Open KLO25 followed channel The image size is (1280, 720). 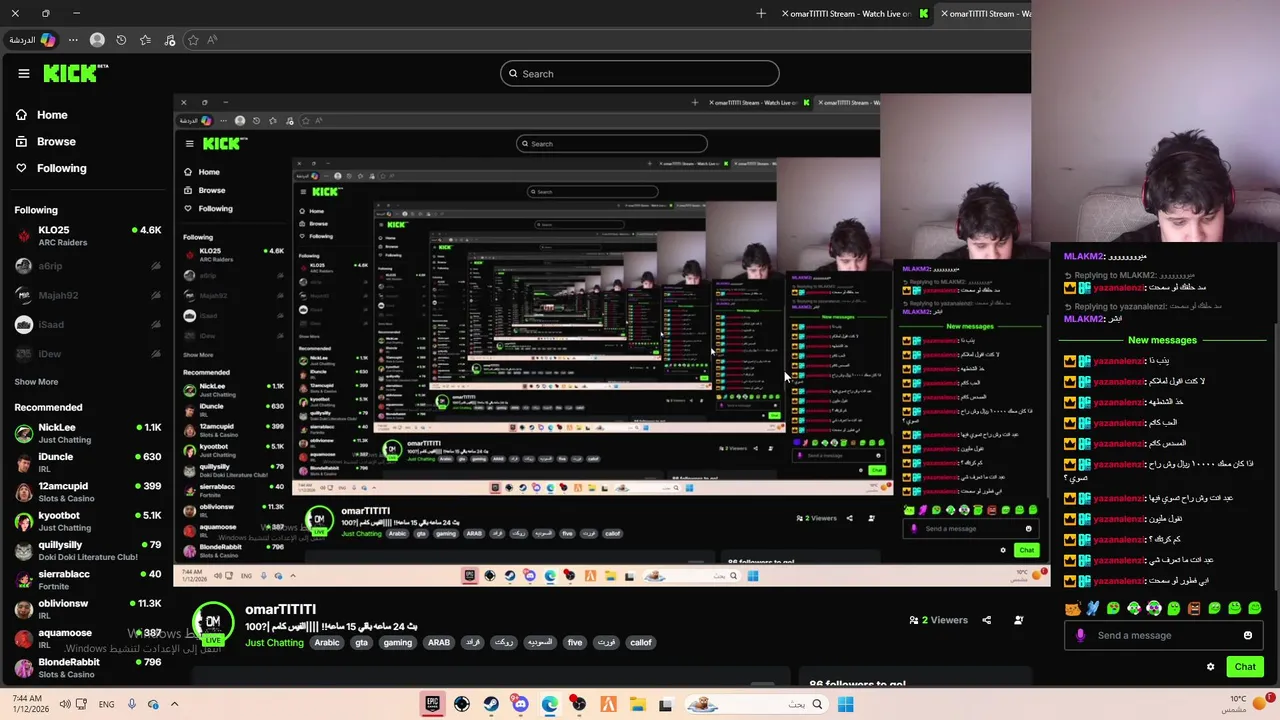pos(87,236)
